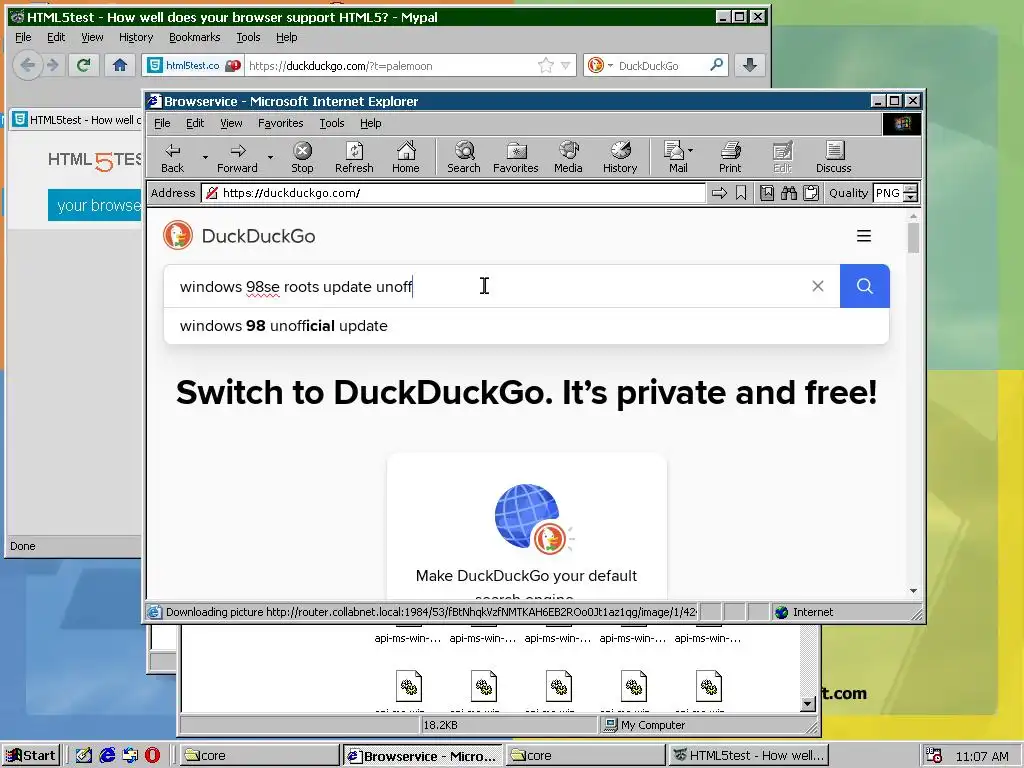Click the Quality PNG value field

[888, 193]
